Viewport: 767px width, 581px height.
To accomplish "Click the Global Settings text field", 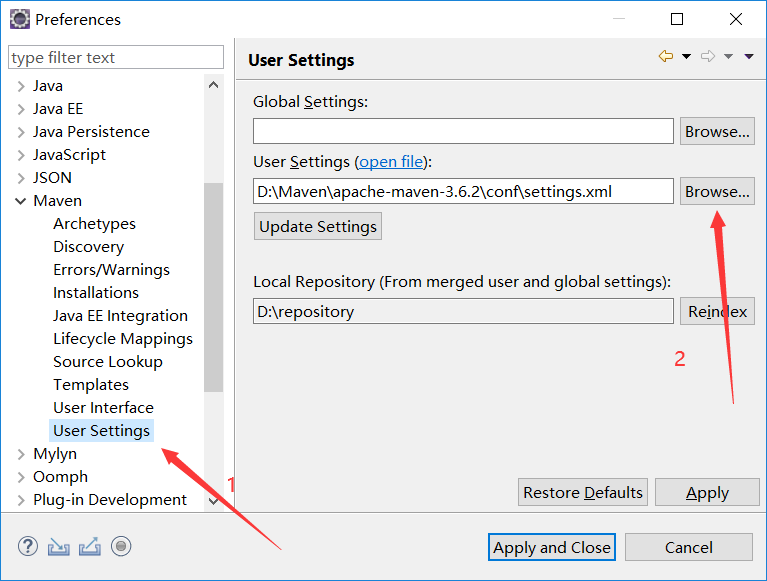I will [x=463, y=131].
